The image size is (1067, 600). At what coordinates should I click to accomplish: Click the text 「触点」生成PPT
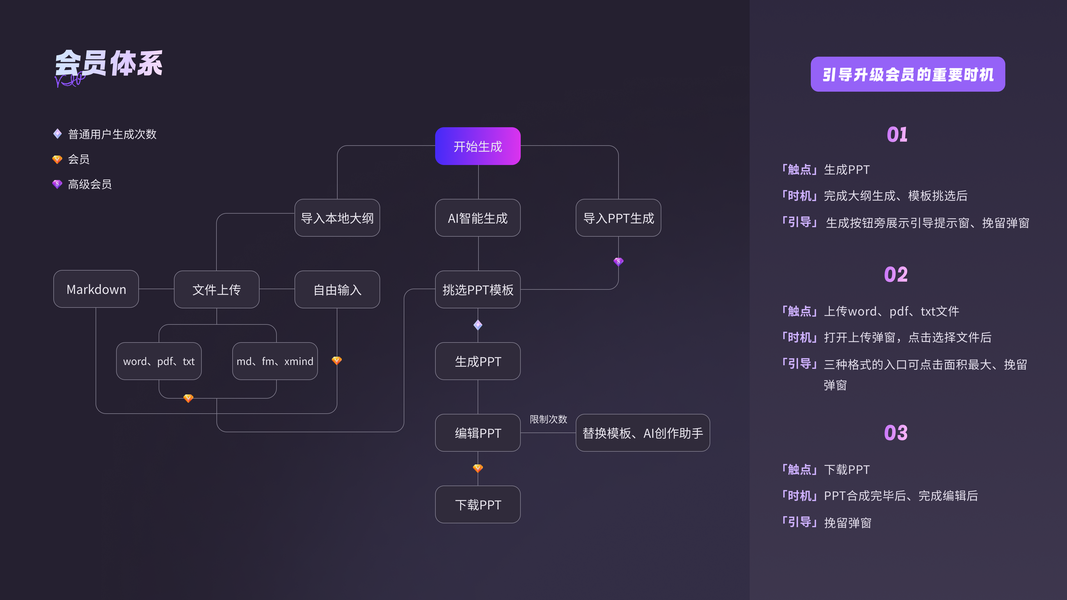[x=826, y=169]
